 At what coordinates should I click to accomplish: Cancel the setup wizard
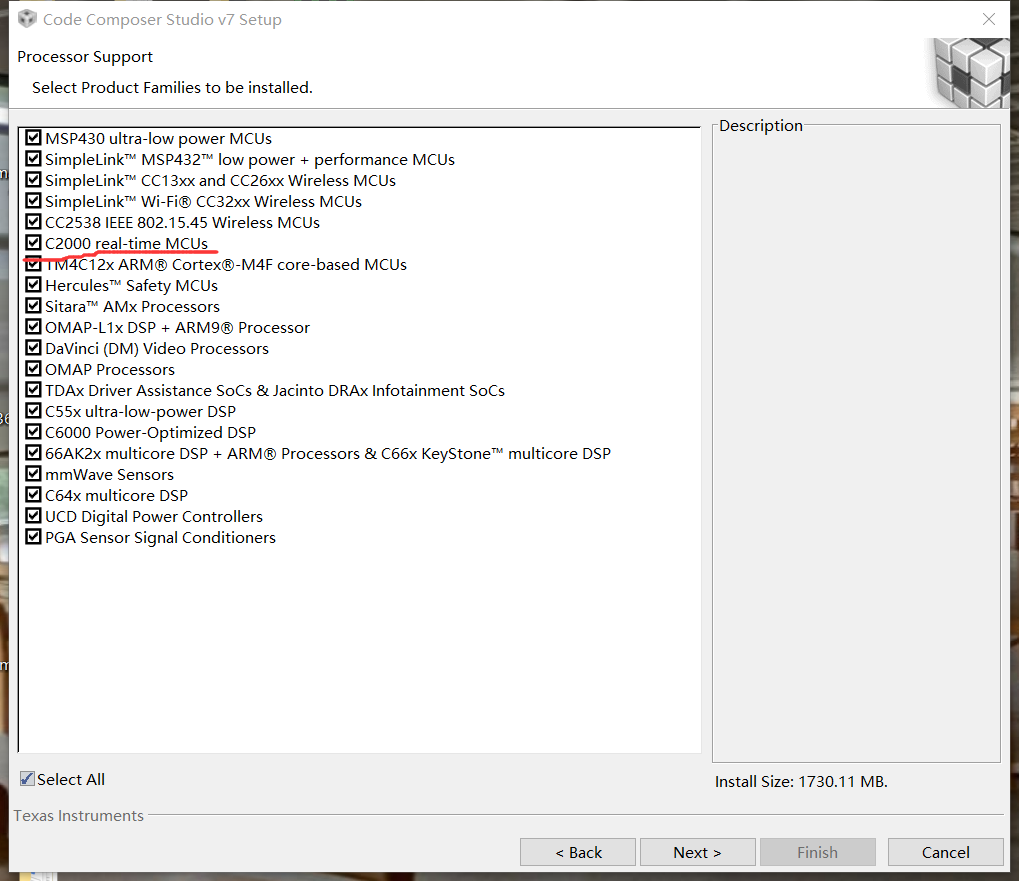[x=944, y=851]
